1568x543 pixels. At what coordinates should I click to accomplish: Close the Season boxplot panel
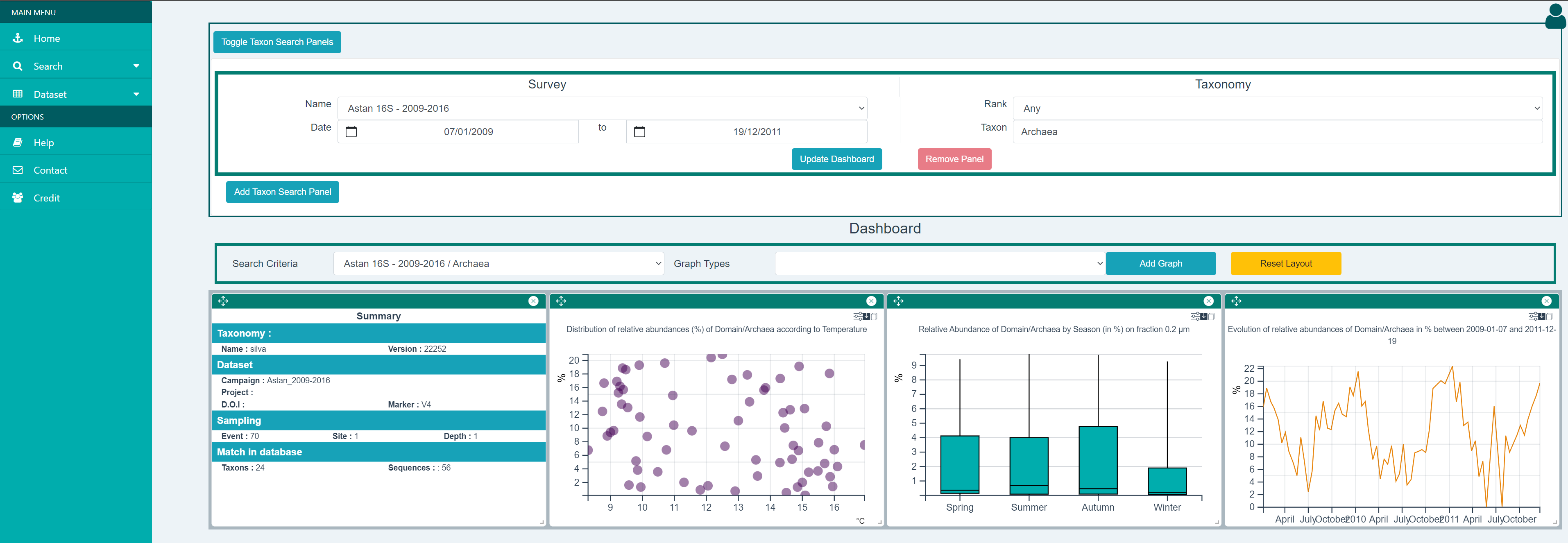pyautogui.click(x=1208, y=301)
